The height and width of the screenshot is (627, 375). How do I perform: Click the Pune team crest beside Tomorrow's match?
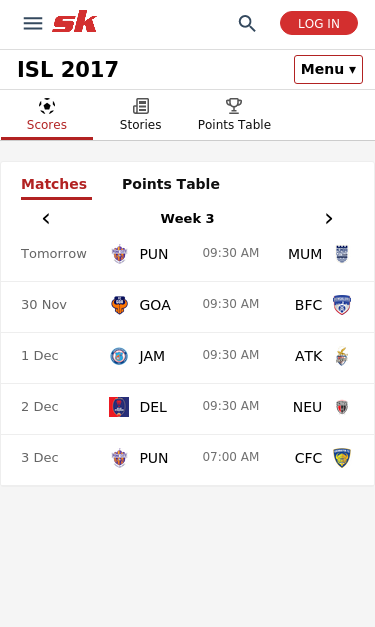(119, 254)
